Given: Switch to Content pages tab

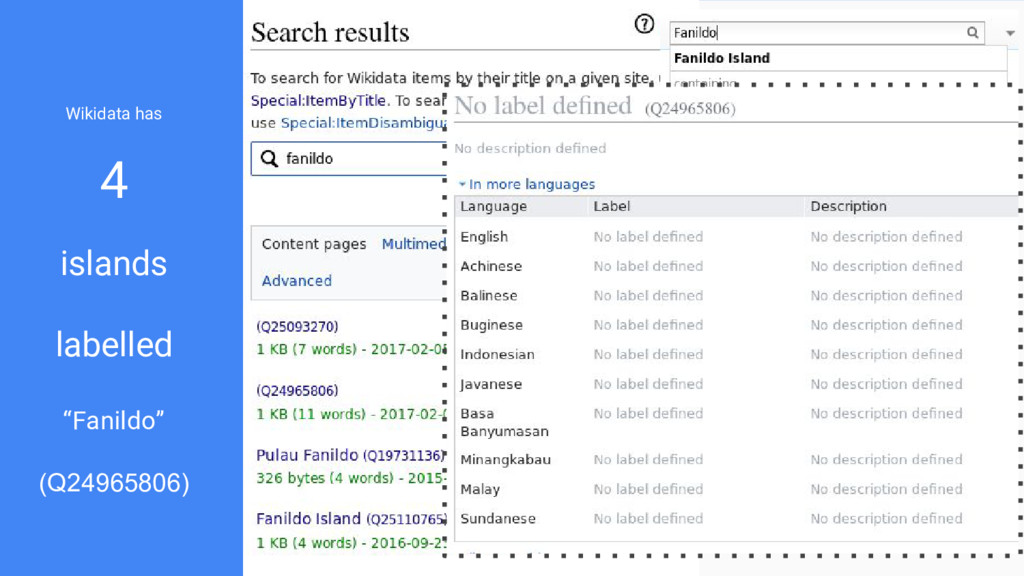Looking at the screenshot, I should (x=313, y=244).
